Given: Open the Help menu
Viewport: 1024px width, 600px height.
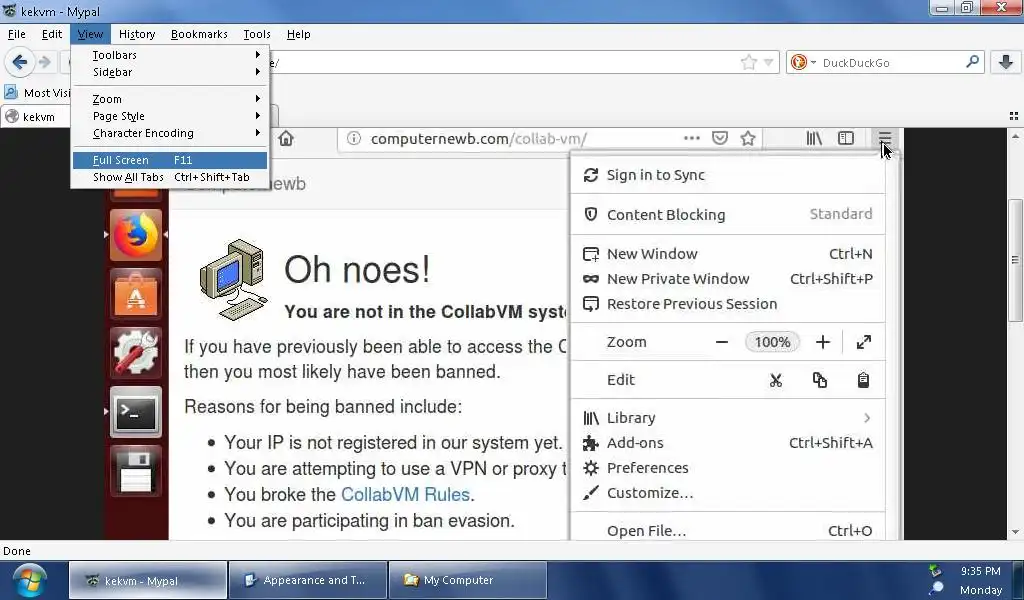Looking at the screenshot, I should pyautogui.click(x=298, y=34).
